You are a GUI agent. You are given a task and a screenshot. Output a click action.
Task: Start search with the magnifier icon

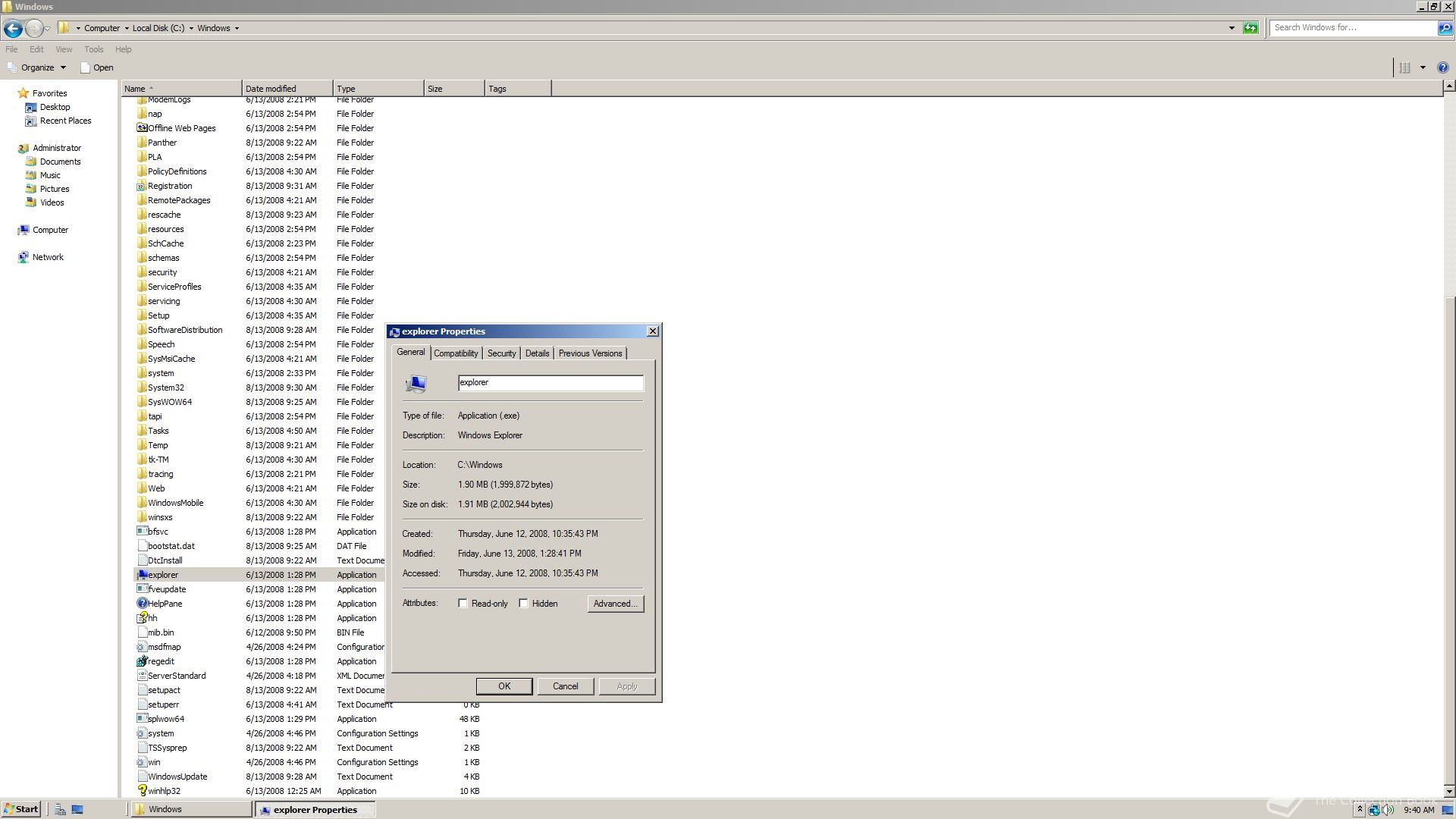tap(1445, 28)
